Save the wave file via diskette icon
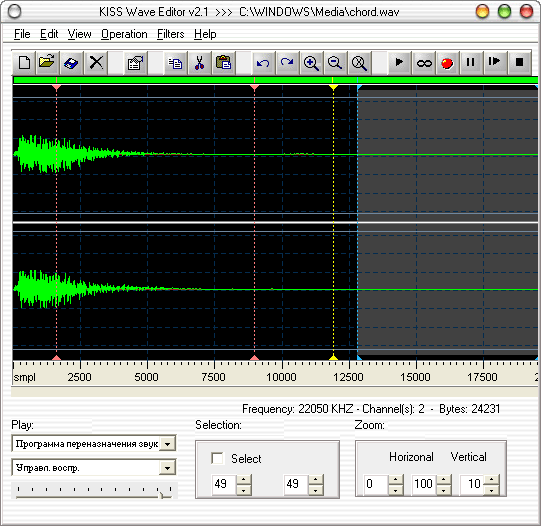Viewport: 541px width, 526px height. coord(71,63)
